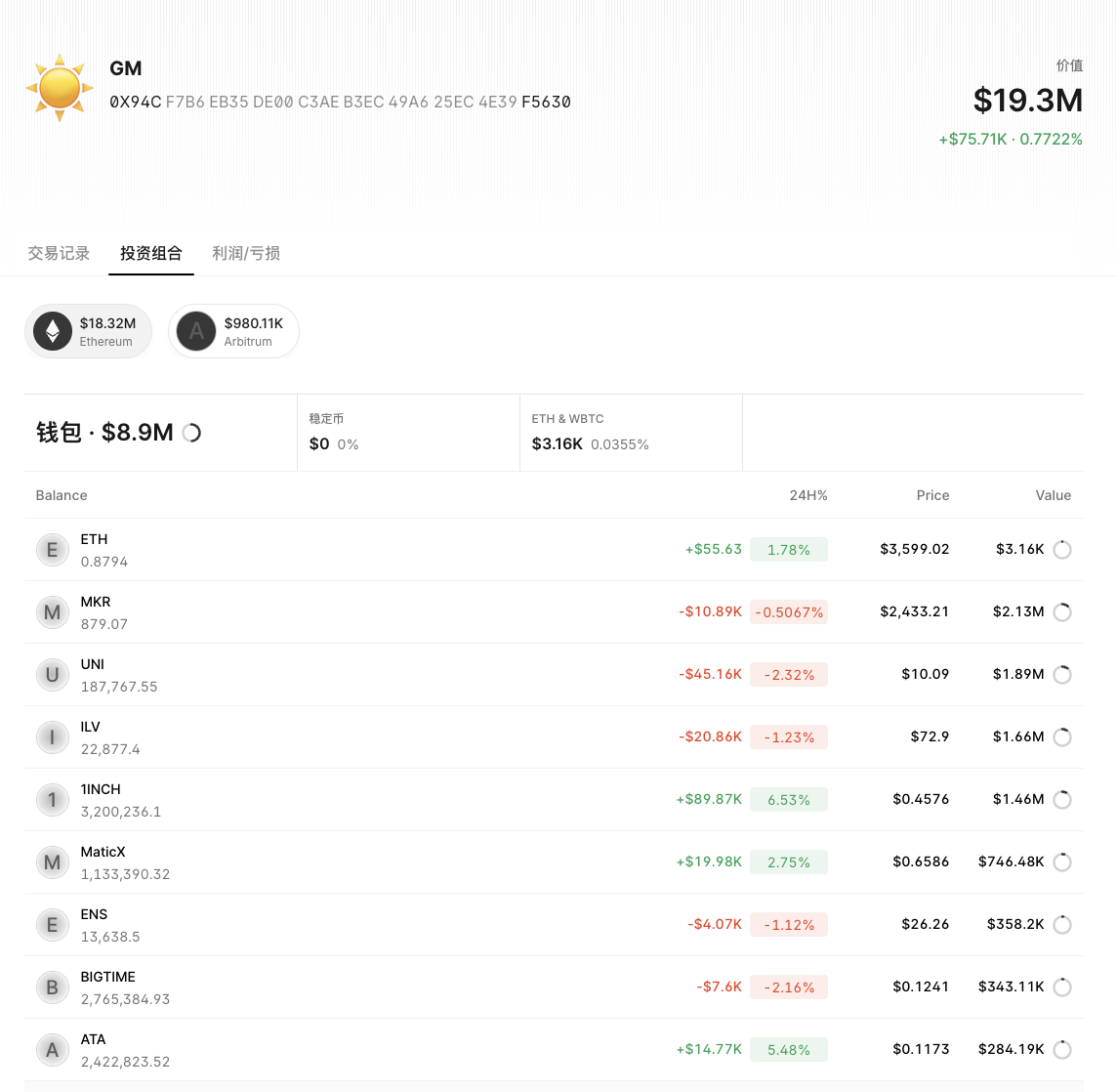This screenshot has width=1117, height=1092.
Task: Sort by the 24H% column header
Action: [807, 495]
